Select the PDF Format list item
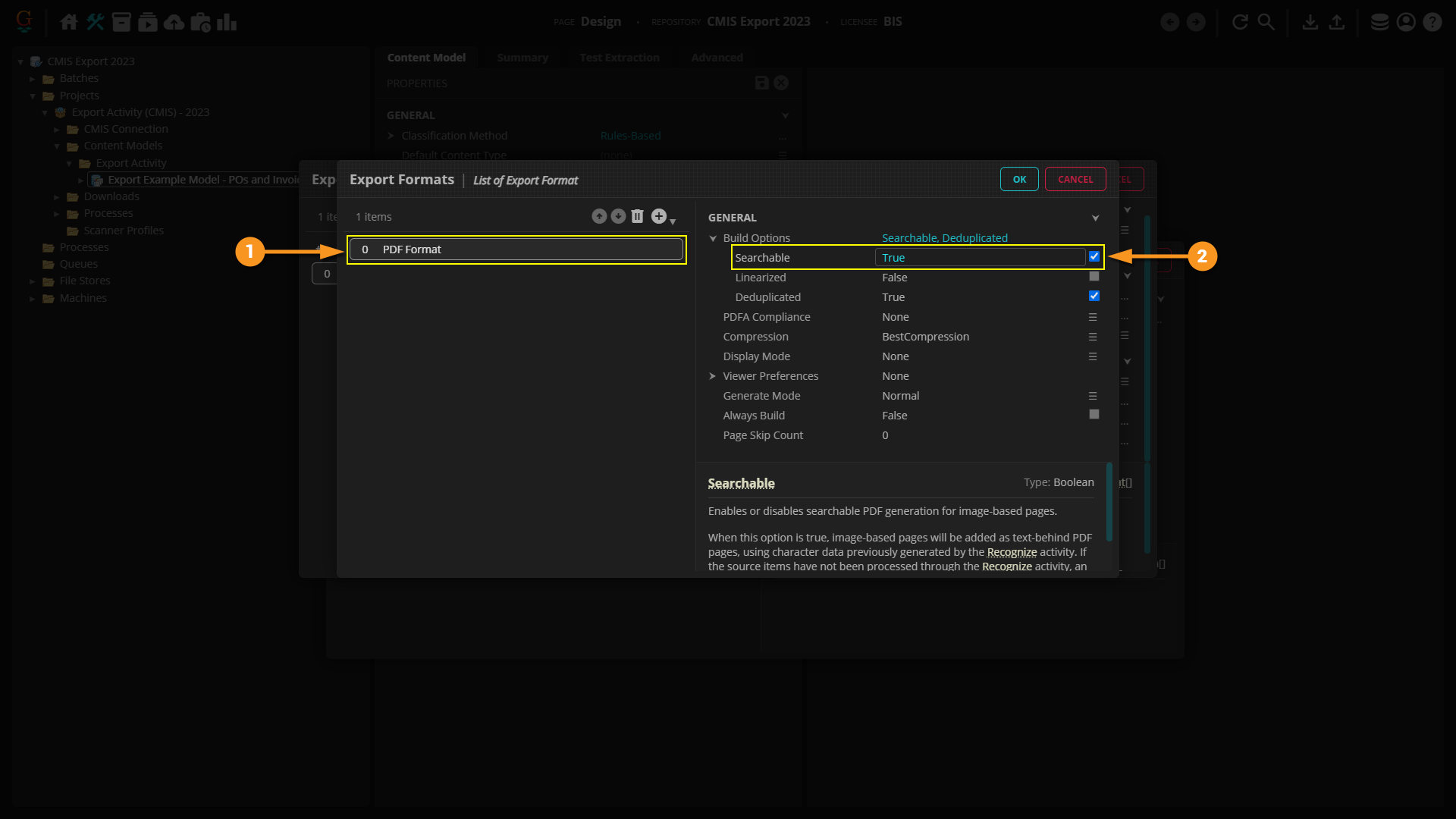The image size is (1456, 819). click(x=516, y=249)
